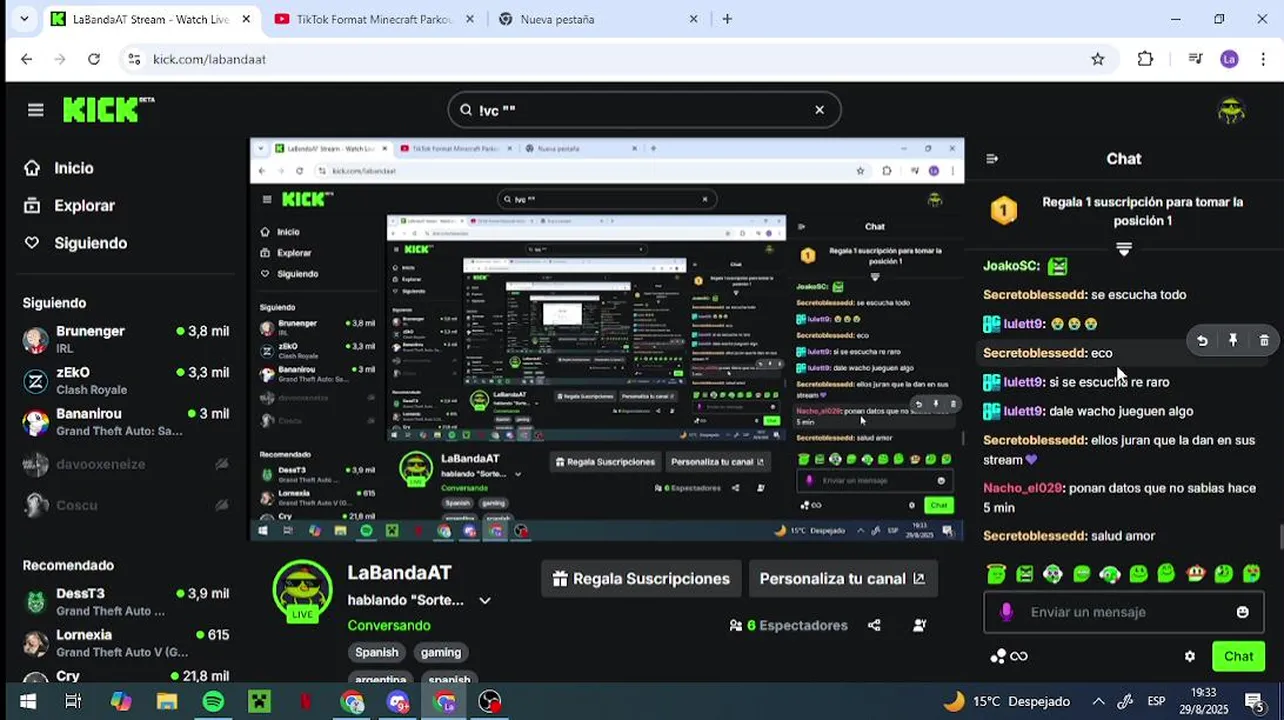The image size is (1284, 720).
Task: Reload the page with the browser refresh icon
Action: click(94, 59)
